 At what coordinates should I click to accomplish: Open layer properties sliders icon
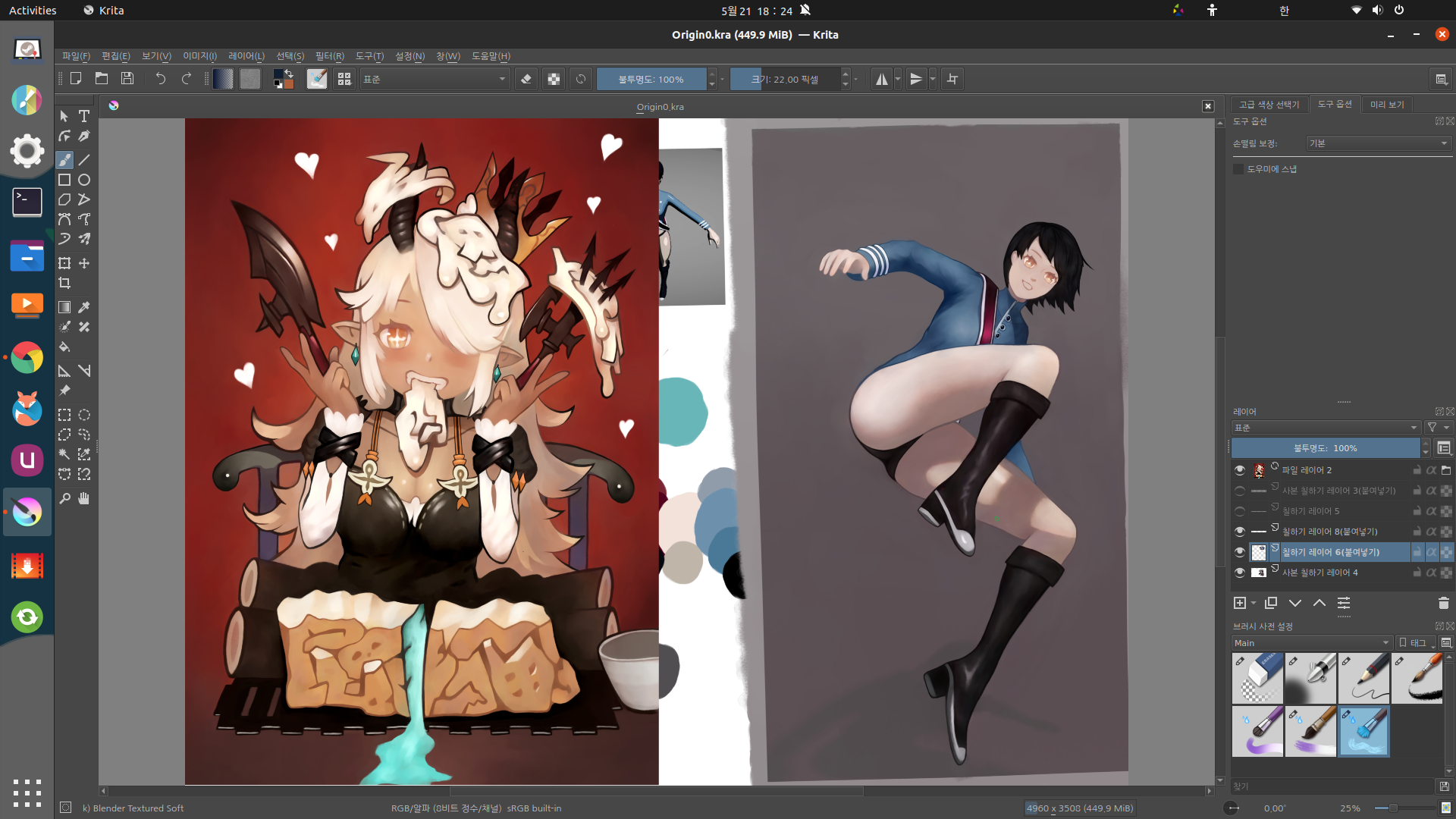coord(1344,603)
